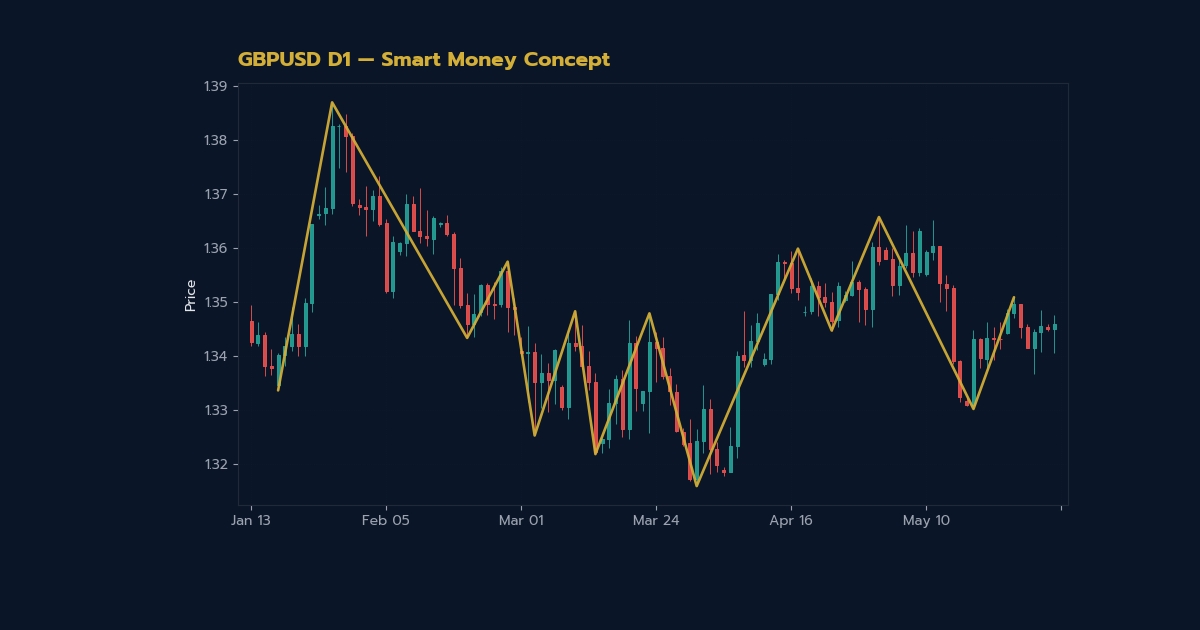Click the May 10 date label
Viewport: 1200px width, 630px height.
(x=926, y=521)
